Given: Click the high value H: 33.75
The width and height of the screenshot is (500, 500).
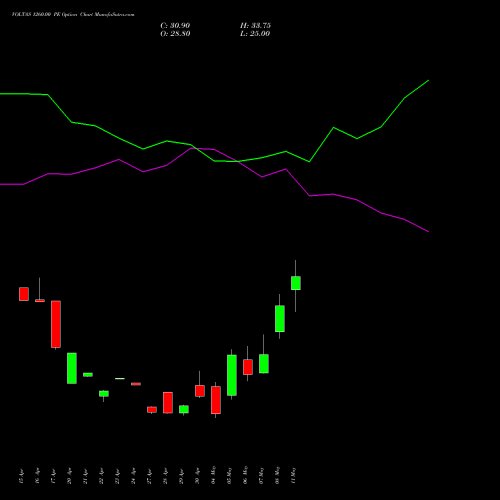Looking at the screenshot, I should click(x=255, y=26).
